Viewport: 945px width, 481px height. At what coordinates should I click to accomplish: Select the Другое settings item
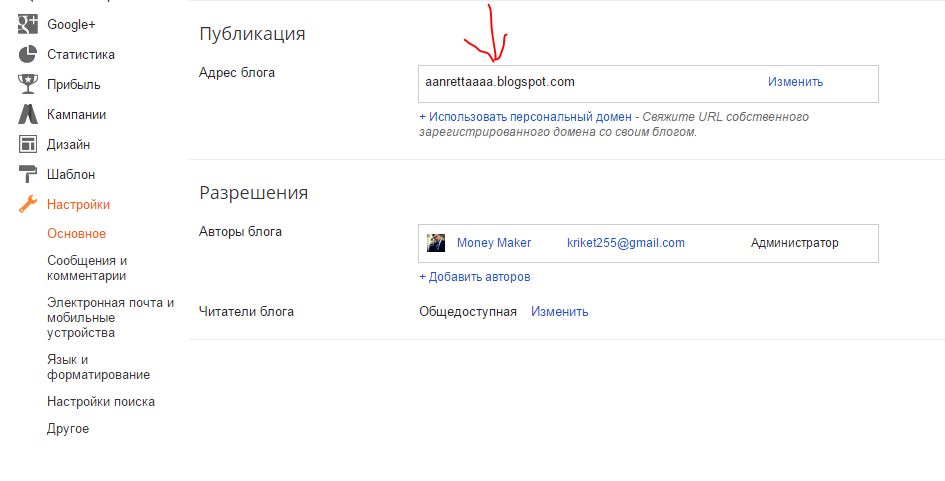(68, 429)
